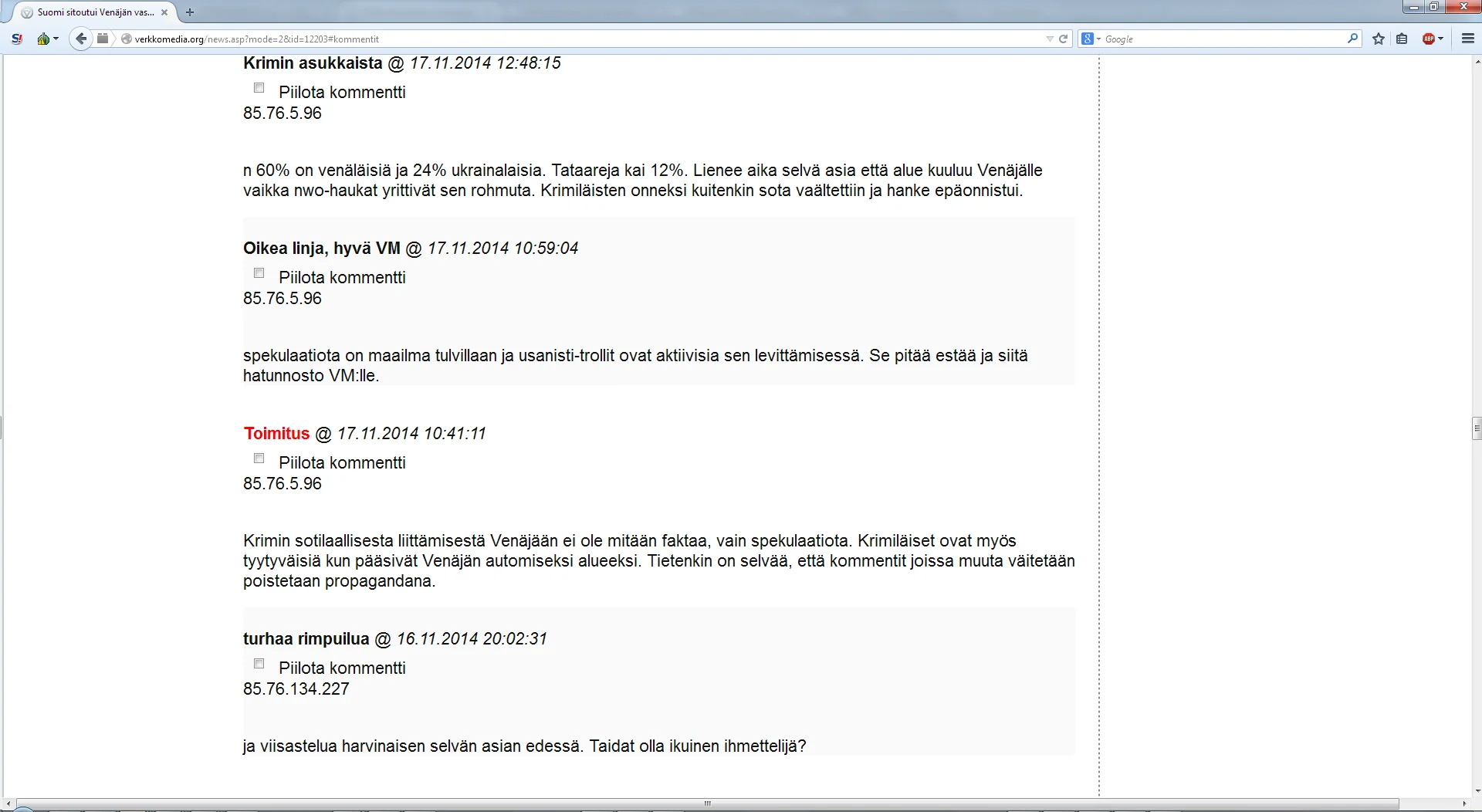This screenshot has width=1482, height=812.
Task: Click the horizontal scrollbar thumb
Action: tap(707, 804)
